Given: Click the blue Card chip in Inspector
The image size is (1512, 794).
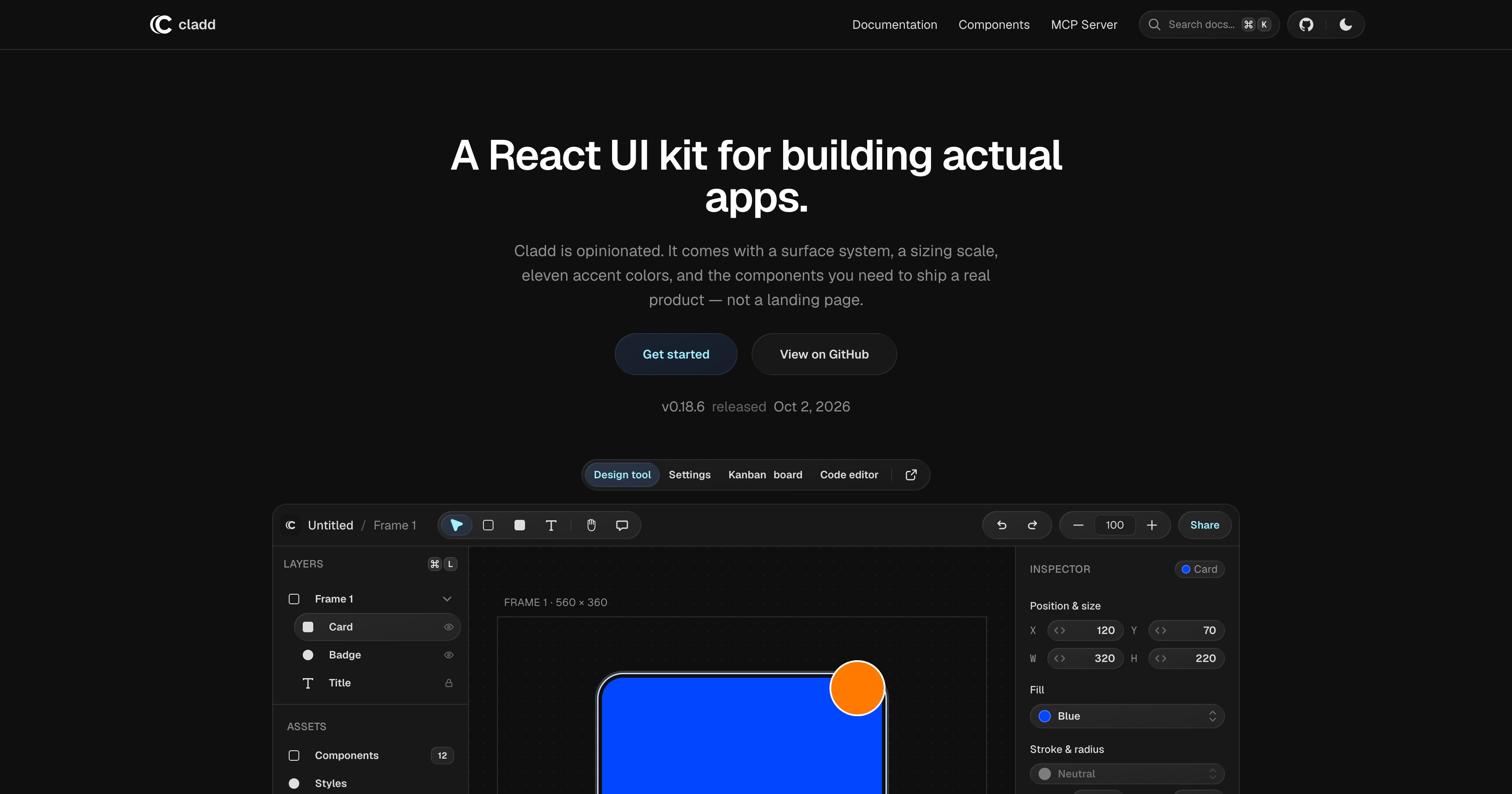Looking at the screenshot, I should click(x=1199, y=569).
